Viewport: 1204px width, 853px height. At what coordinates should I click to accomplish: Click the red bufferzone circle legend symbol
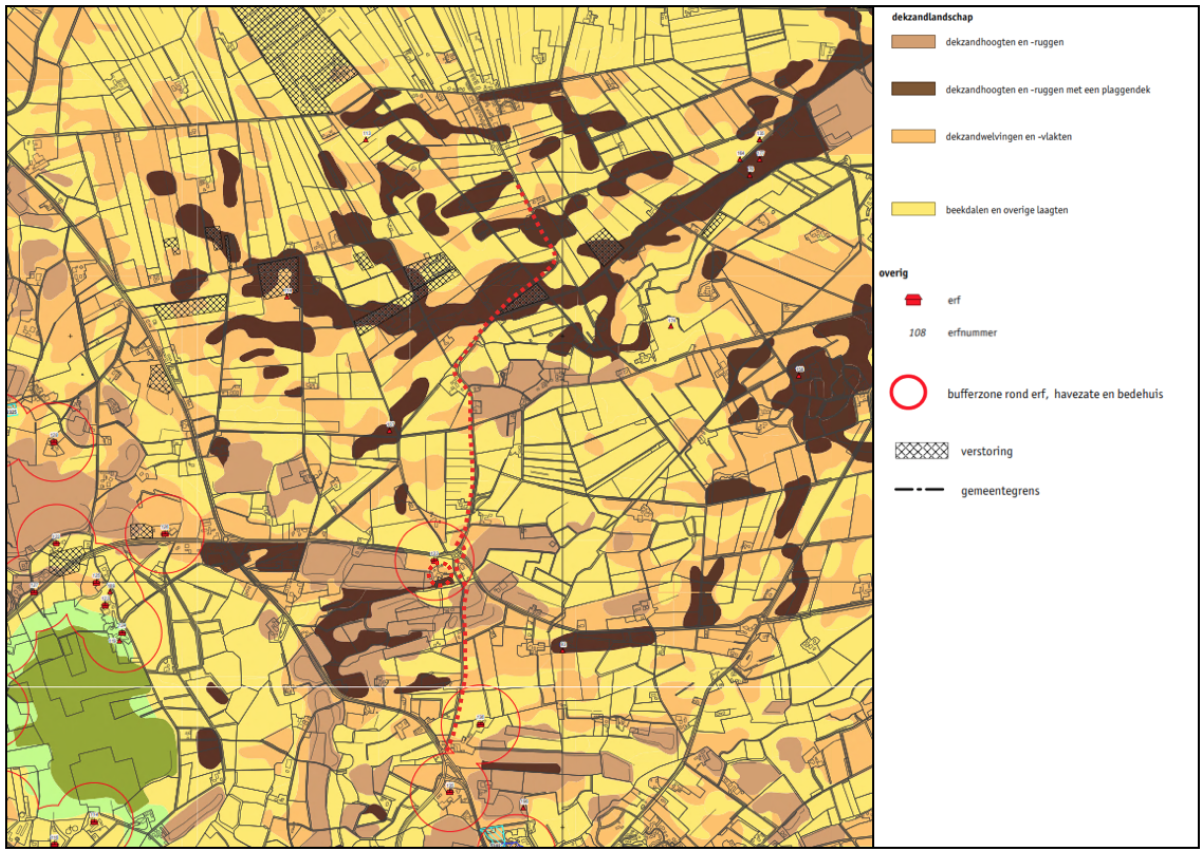[908, 393]
